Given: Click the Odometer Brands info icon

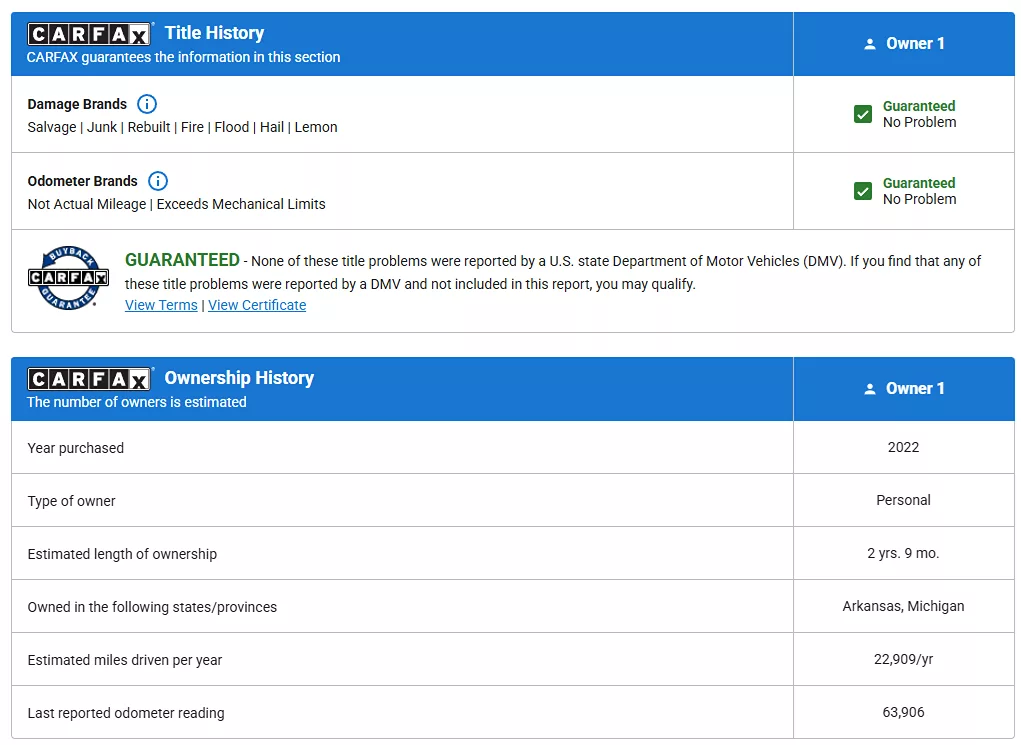Looking at the screenshot, I should pos(158,181).
